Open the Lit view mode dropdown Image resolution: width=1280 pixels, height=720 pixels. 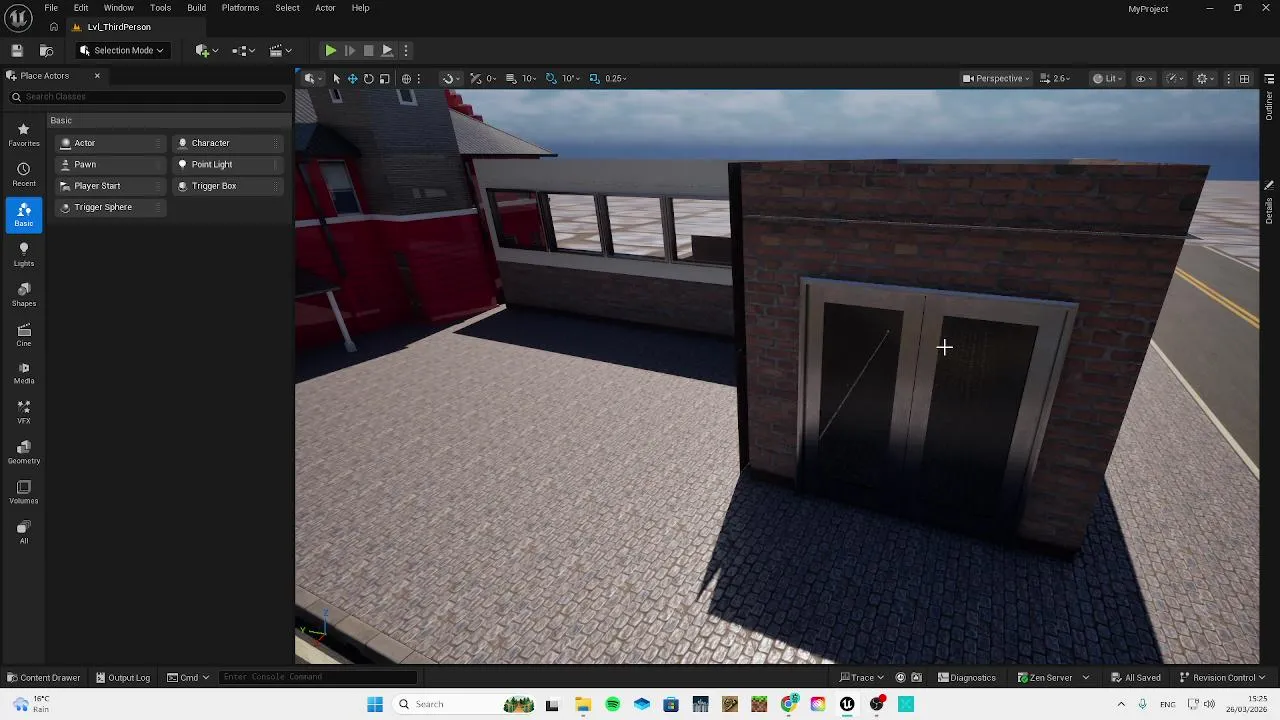1109,78
